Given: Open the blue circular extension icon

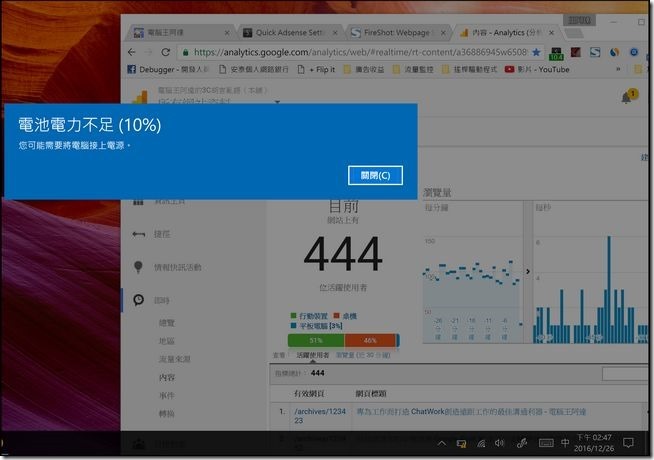Looking at the screenshot, I should point(634,52).
